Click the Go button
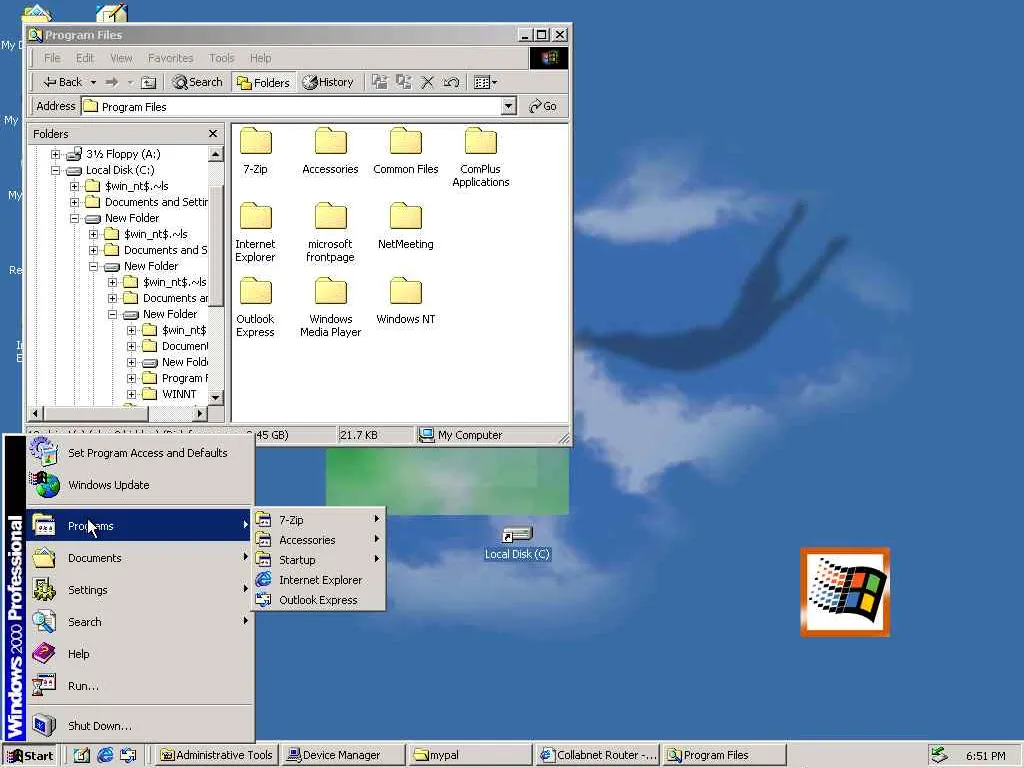 (x=543, y=106)
